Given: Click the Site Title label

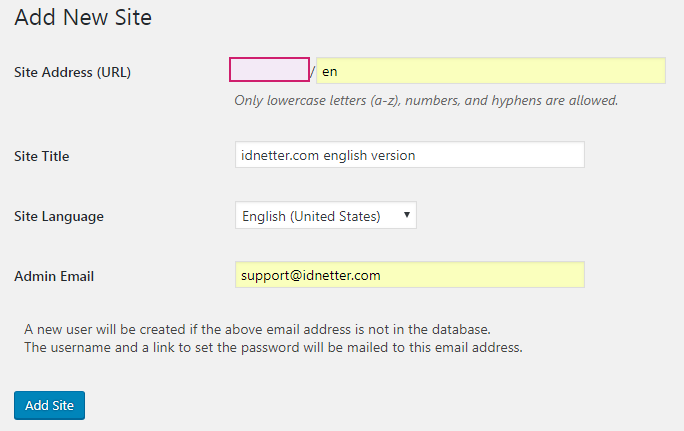Looking at the screenshot, I should (41, 156).
